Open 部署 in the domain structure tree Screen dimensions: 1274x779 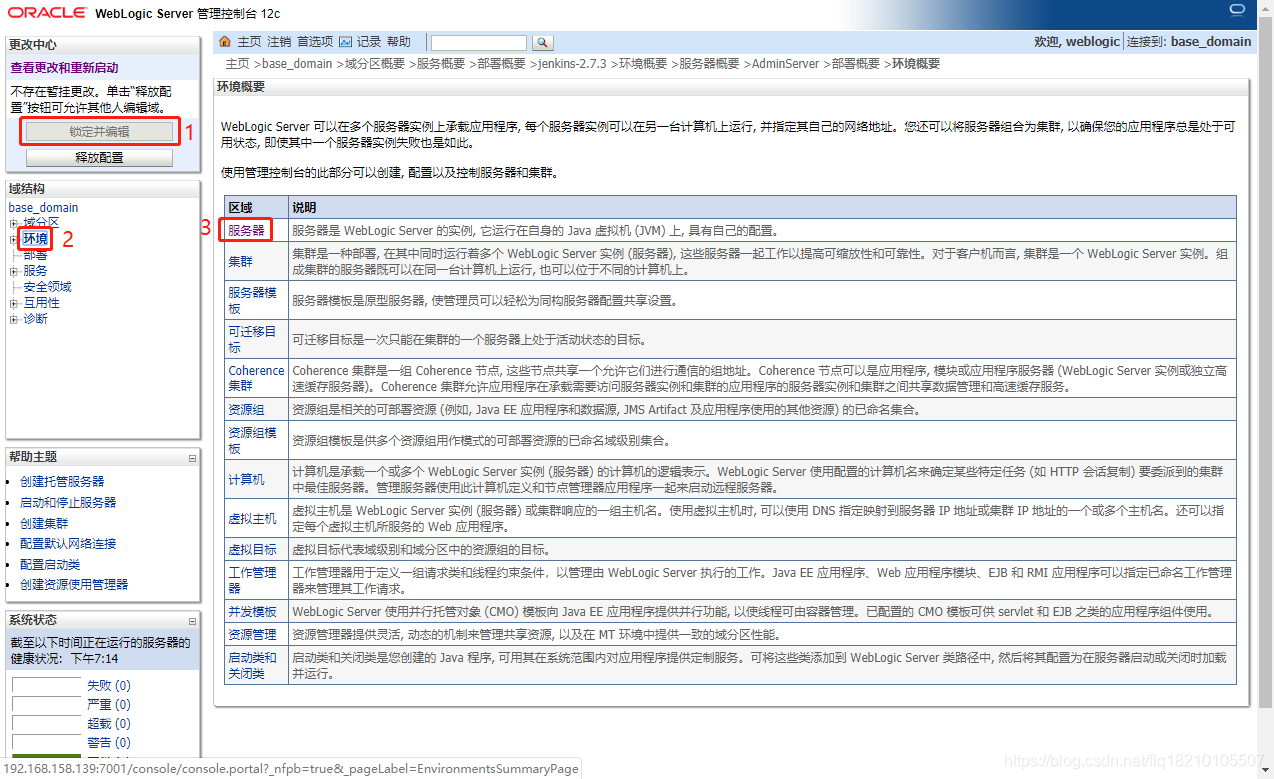[x=35, y=255]
